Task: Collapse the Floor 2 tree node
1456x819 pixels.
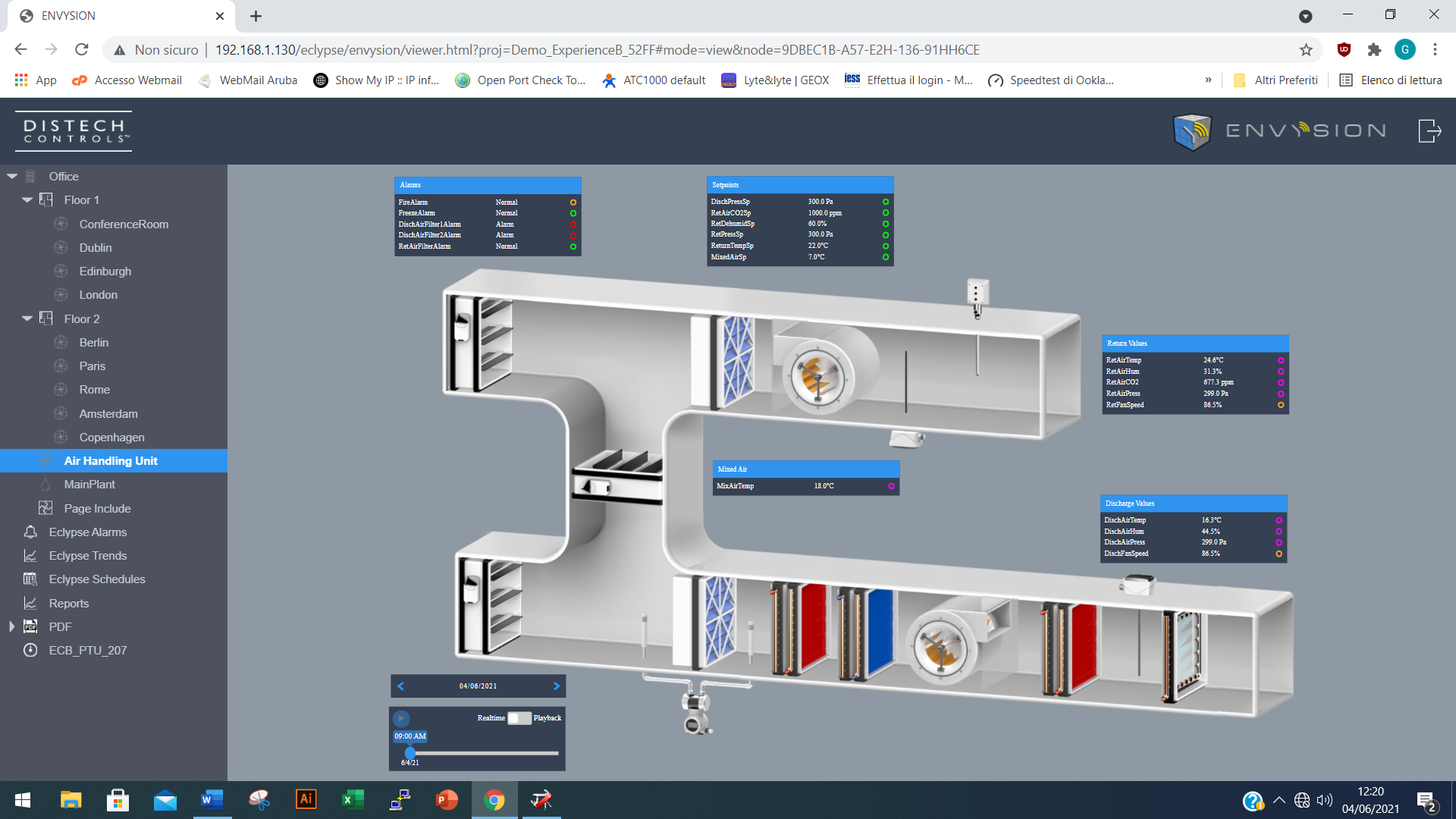Action: point(27,318)
